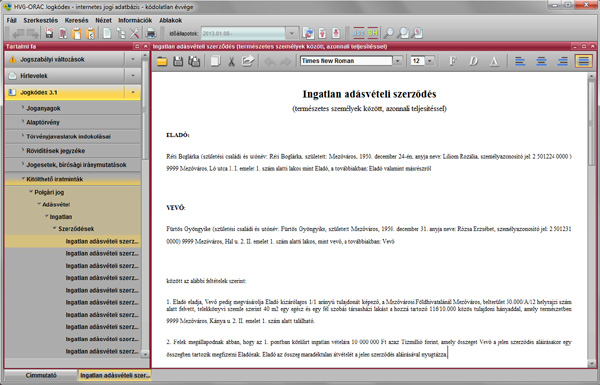This screenshot has height=385, width=600.
Task: Click the first orange clipboard icon in main toolbar
Action: pyautogui.click(x=77, y=33)
